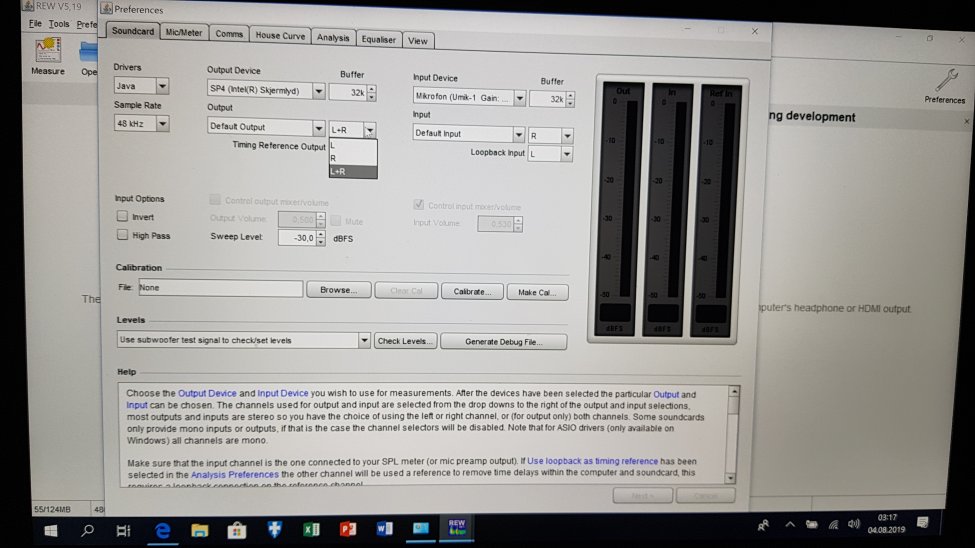Open PowerPoint from taskbar
Screen dimensions: 975x548
tap(348, 529)
